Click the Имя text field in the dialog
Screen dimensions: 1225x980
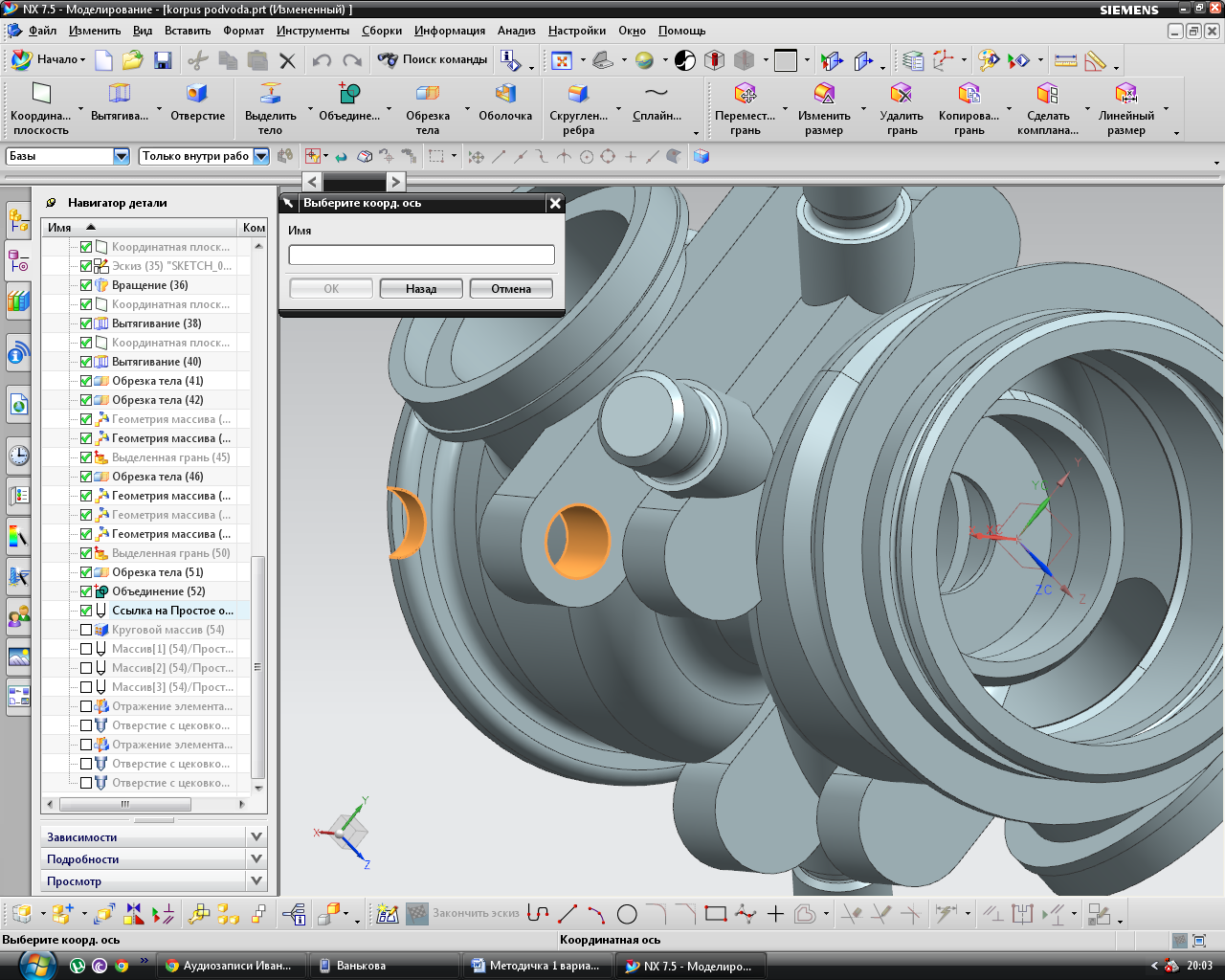[x=421, y=255]
